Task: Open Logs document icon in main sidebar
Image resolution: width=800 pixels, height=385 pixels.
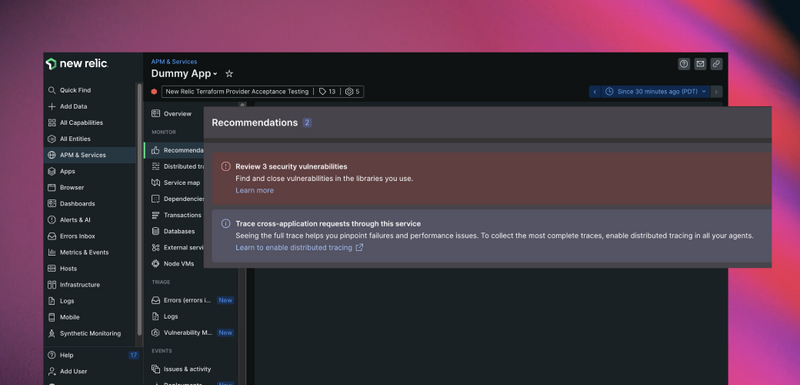Action: (x=52, y=301)
